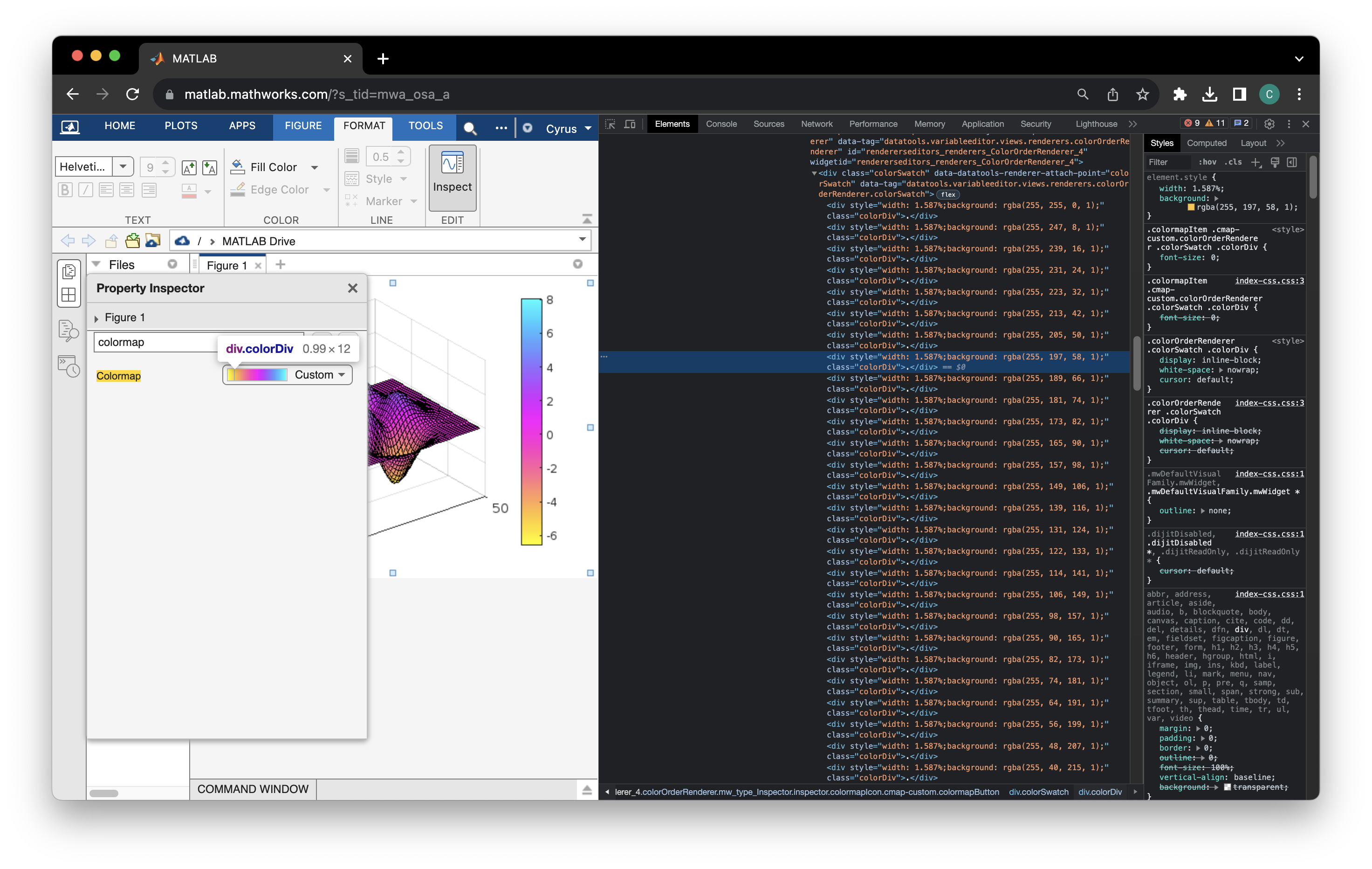
Task: Toggle the DevTools device toolbar icon
Action: tap(630, 124)
